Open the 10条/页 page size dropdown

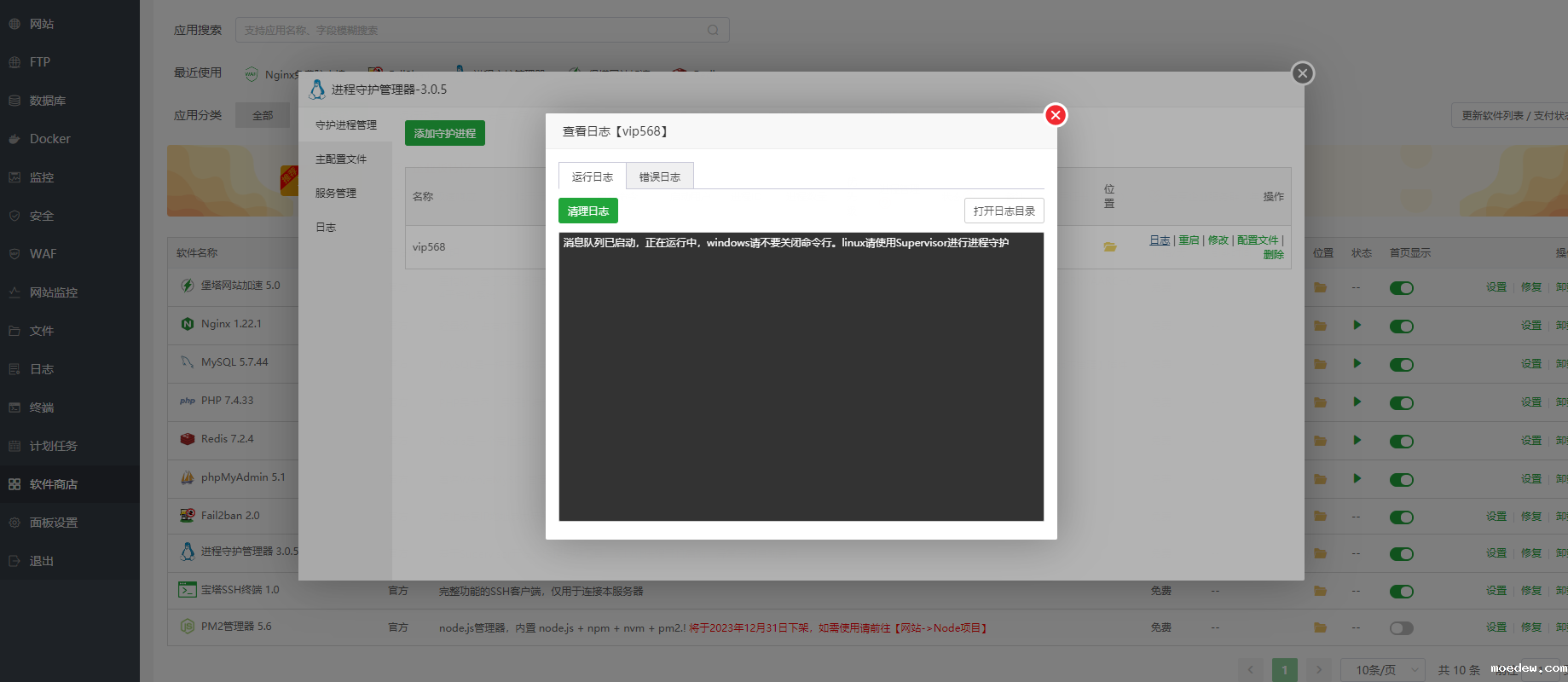1382,670
